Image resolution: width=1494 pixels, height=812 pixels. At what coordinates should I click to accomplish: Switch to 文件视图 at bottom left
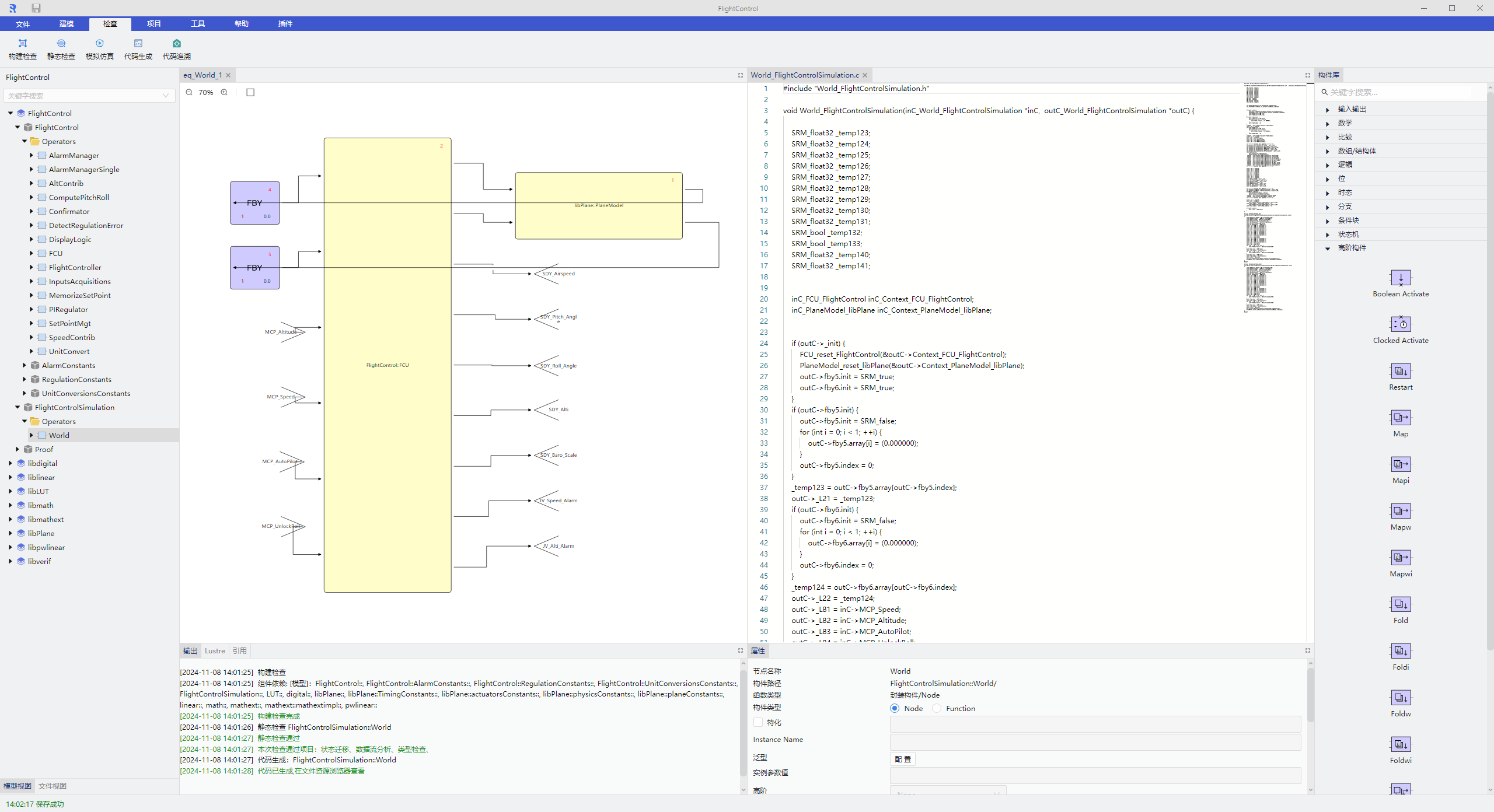point(53,786)
